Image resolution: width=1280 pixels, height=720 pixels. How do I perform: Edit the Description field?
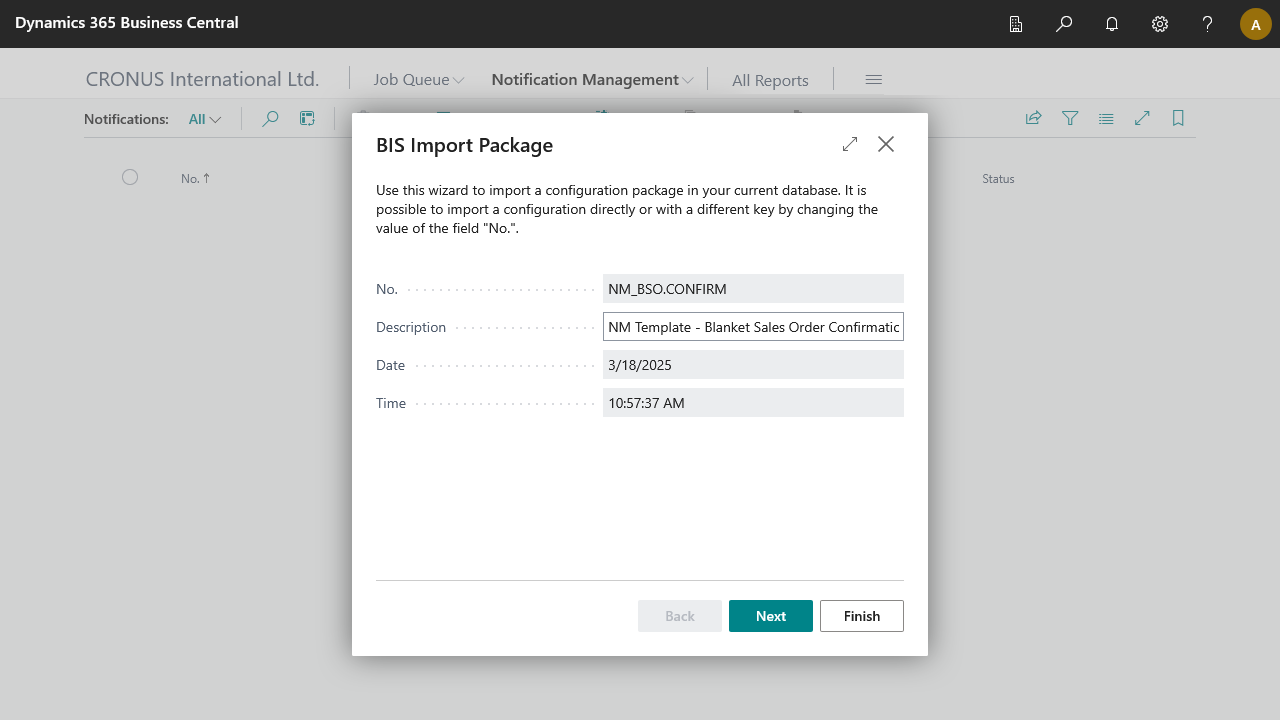tap(753, 327)
